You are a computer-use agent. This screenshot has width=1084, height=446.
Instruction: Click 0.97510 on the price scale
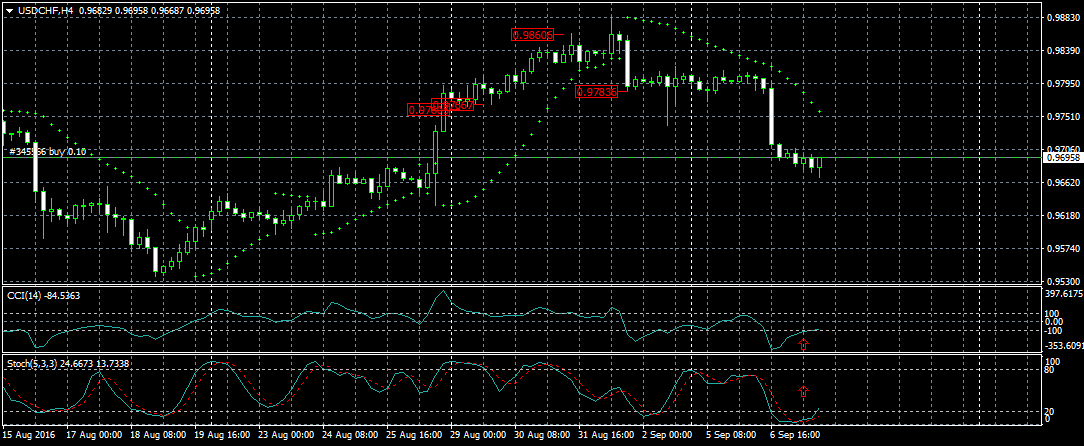click(x=1062, y=117)
